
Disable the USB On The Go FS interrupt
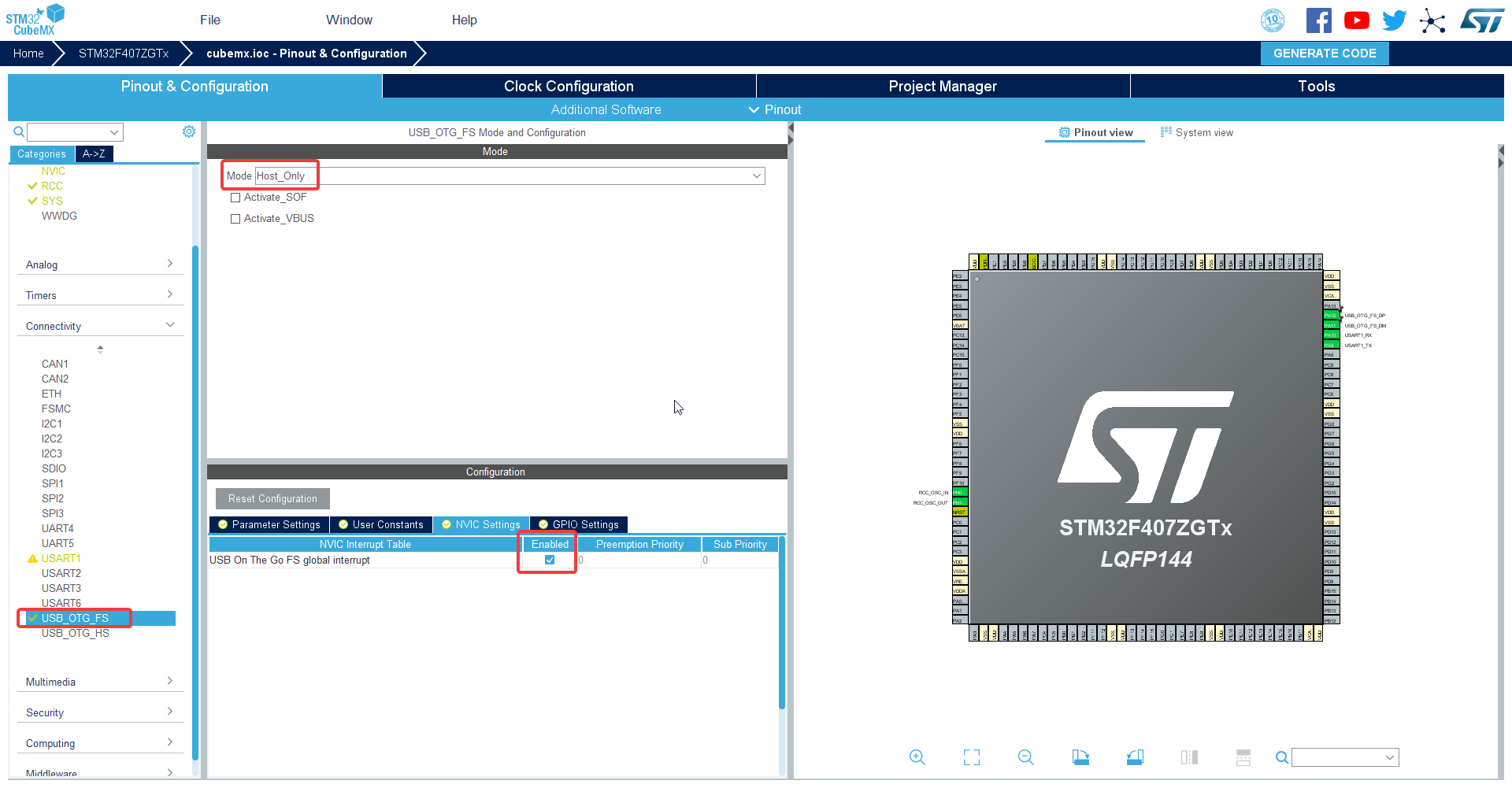pos(549,560)
